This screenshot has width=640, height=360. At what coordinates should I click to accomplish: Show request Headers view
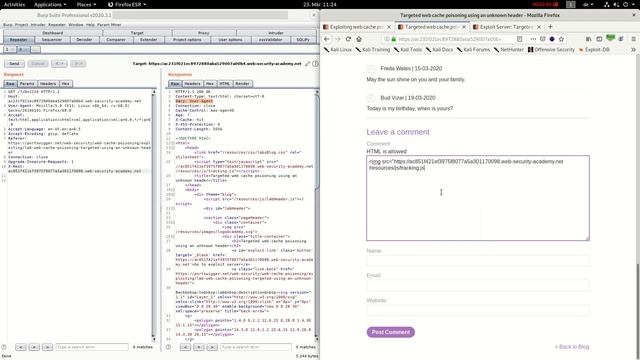point(48,84)
